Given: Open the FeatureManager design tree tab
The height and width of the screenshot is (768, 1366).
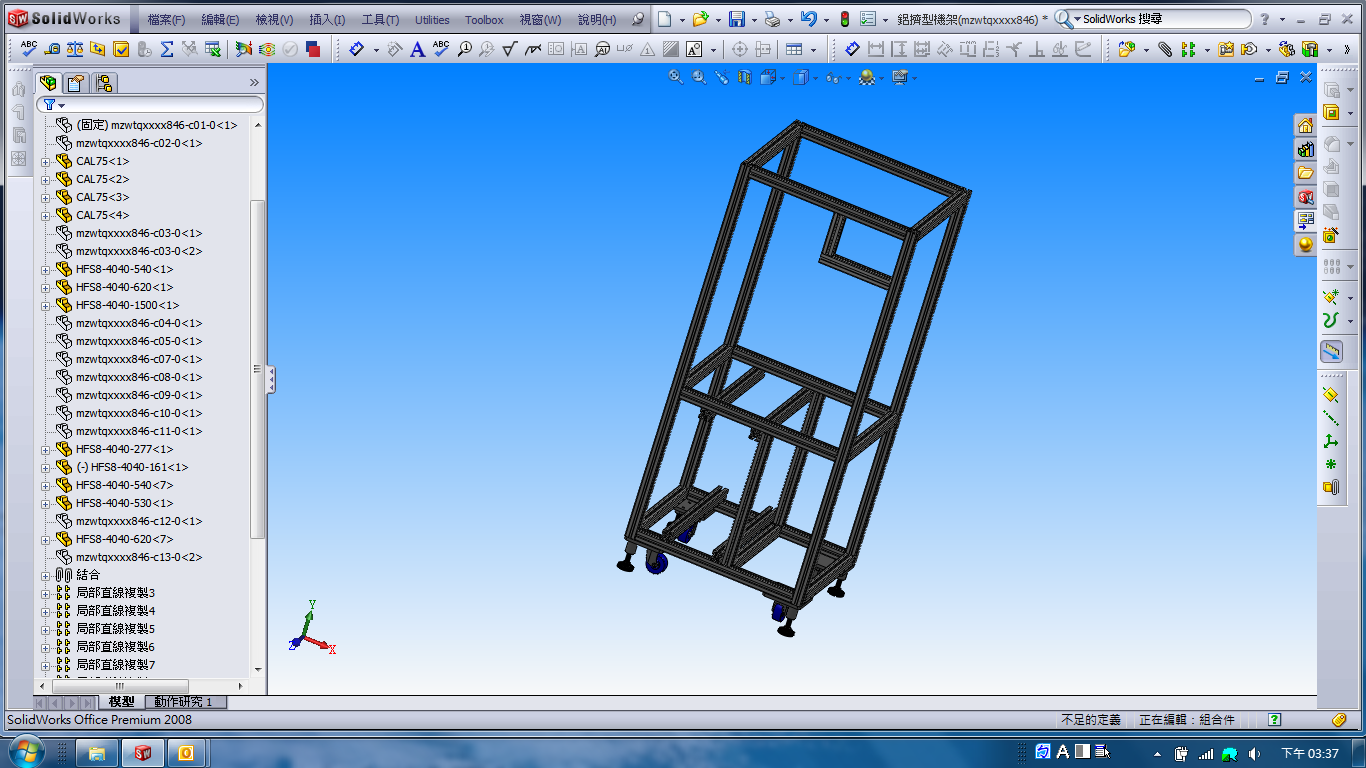Looking at the screenshot, I should [x=48, y=83].
